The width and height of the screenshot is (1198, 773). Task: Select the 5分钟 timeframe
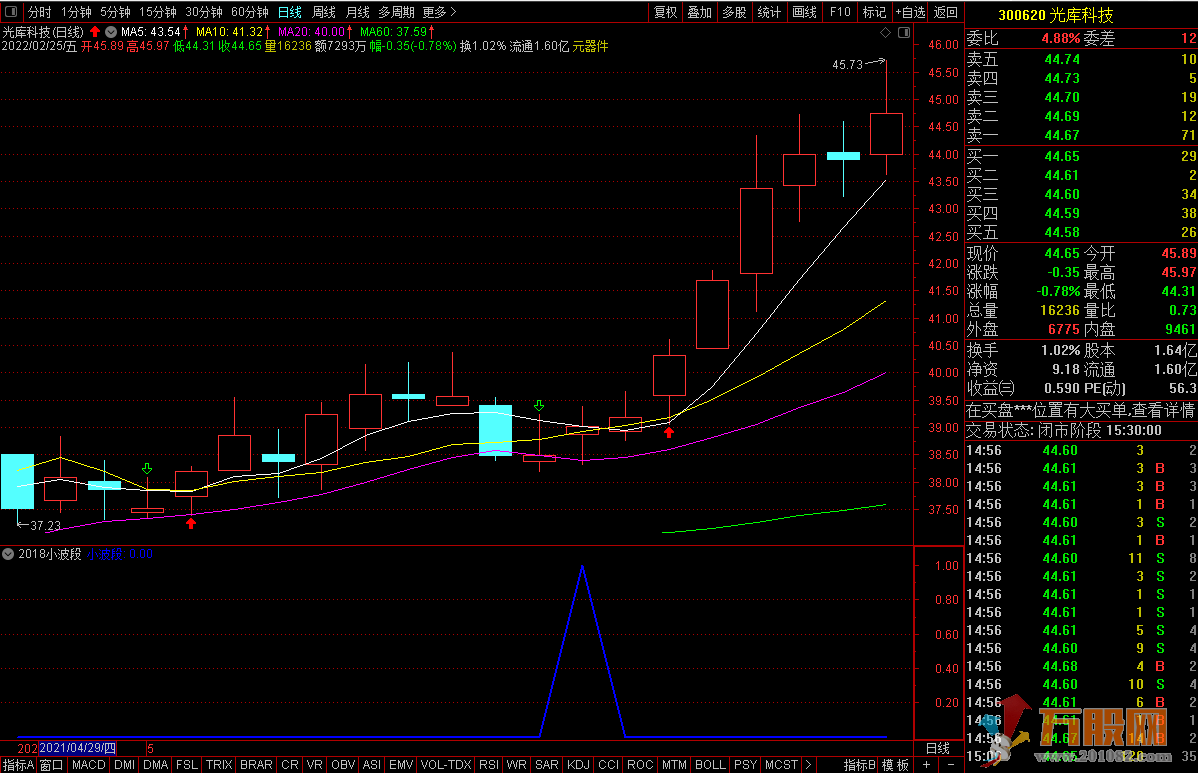[x=115, y=11]
